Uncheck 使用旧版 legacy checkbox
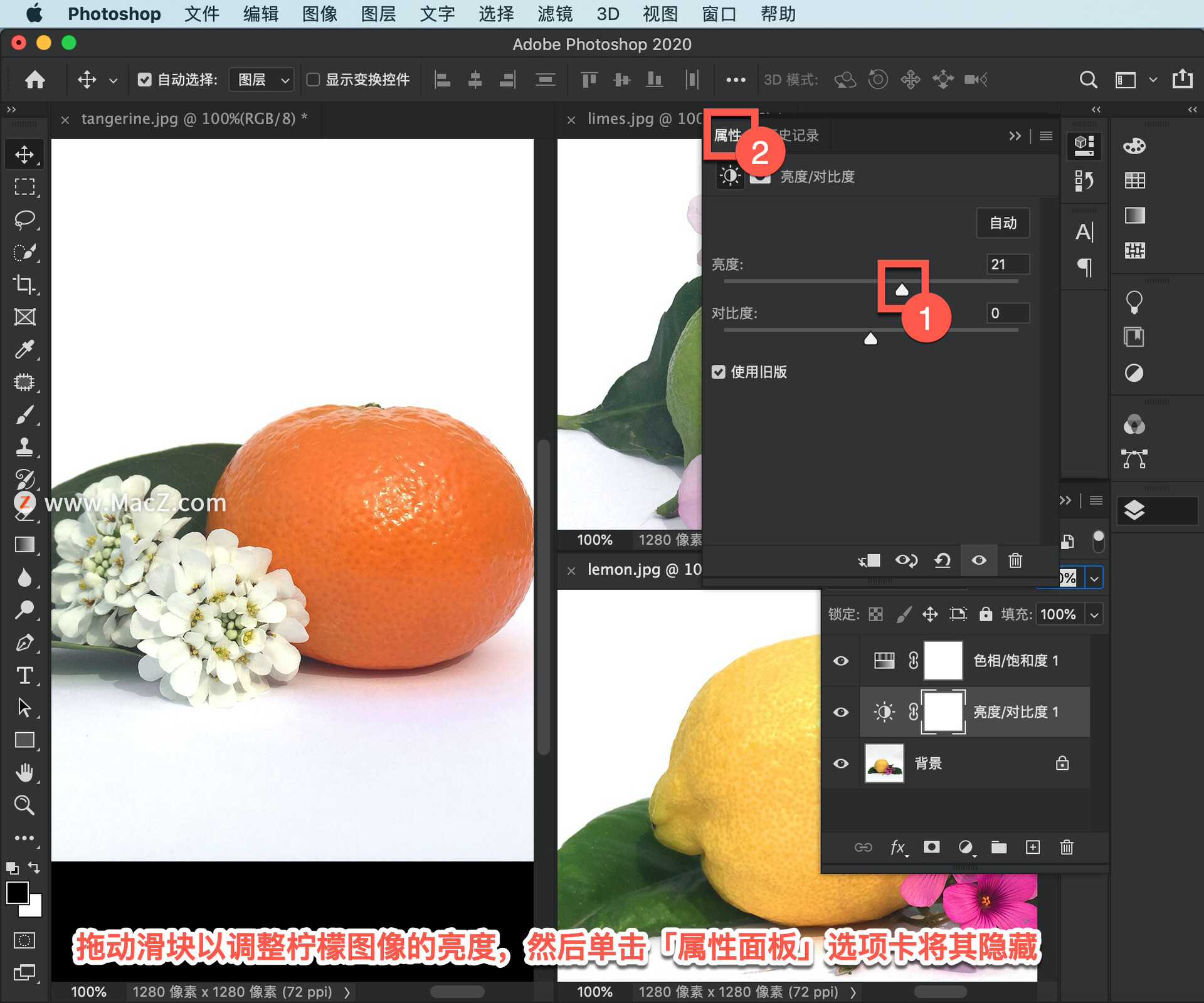Viewport: 1204px width, 1003px height. click(719, 372)
